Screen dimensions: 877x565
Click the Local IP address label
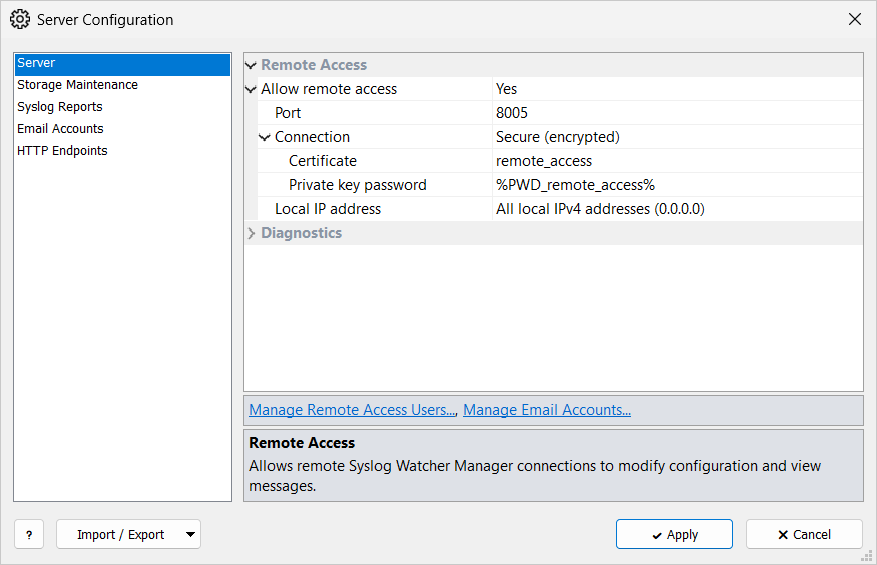(x=328, y=209)
